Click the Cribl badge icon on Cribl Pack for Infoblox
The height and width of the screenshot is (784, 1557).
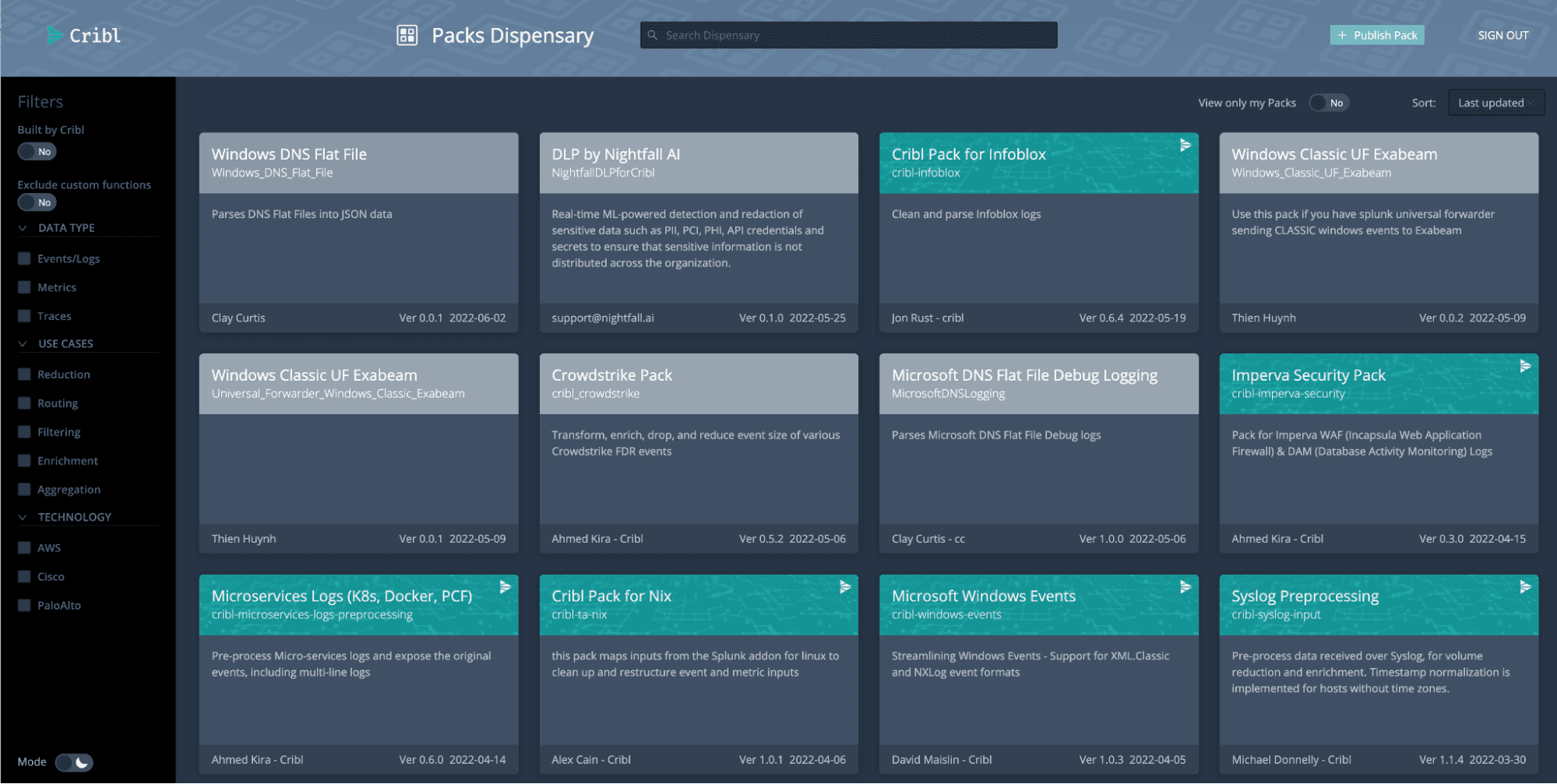(1185, 146)
